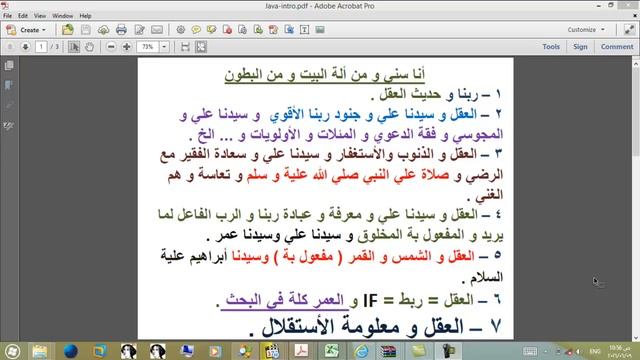Image resolution: width=640 pixels, height=360 pixels.
Task: Show page thumbnails in left panel
Action: (9, 65)
